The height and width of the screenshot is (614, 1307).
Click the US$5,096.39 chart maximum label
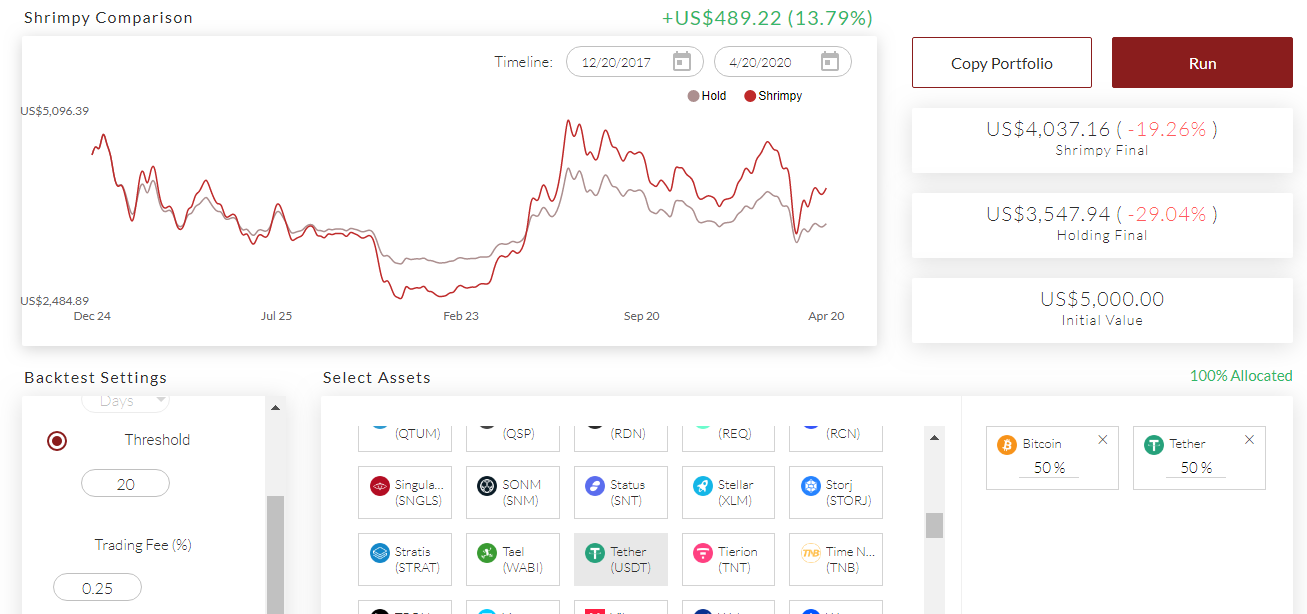55,111
